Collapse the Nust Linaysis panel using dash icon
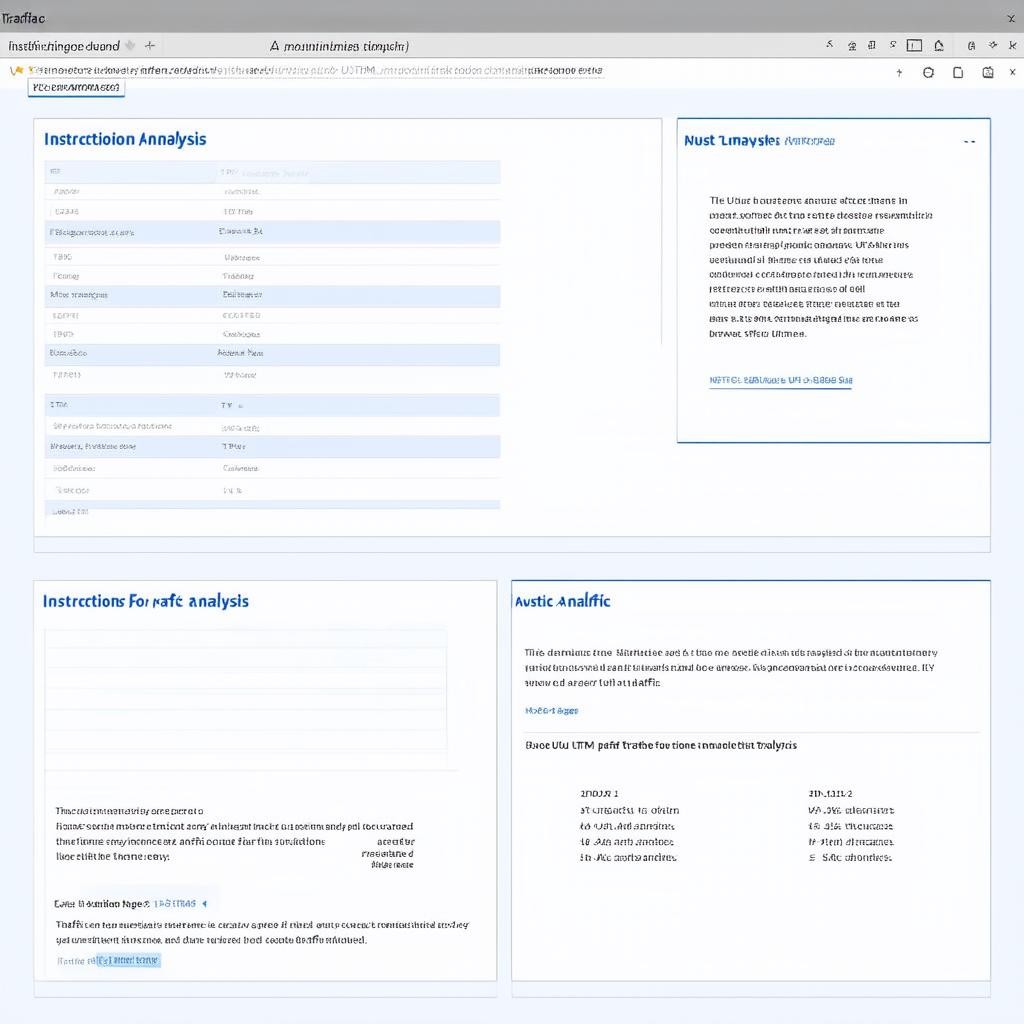Screen dimensions: 1024x1024 click(970, 142)
